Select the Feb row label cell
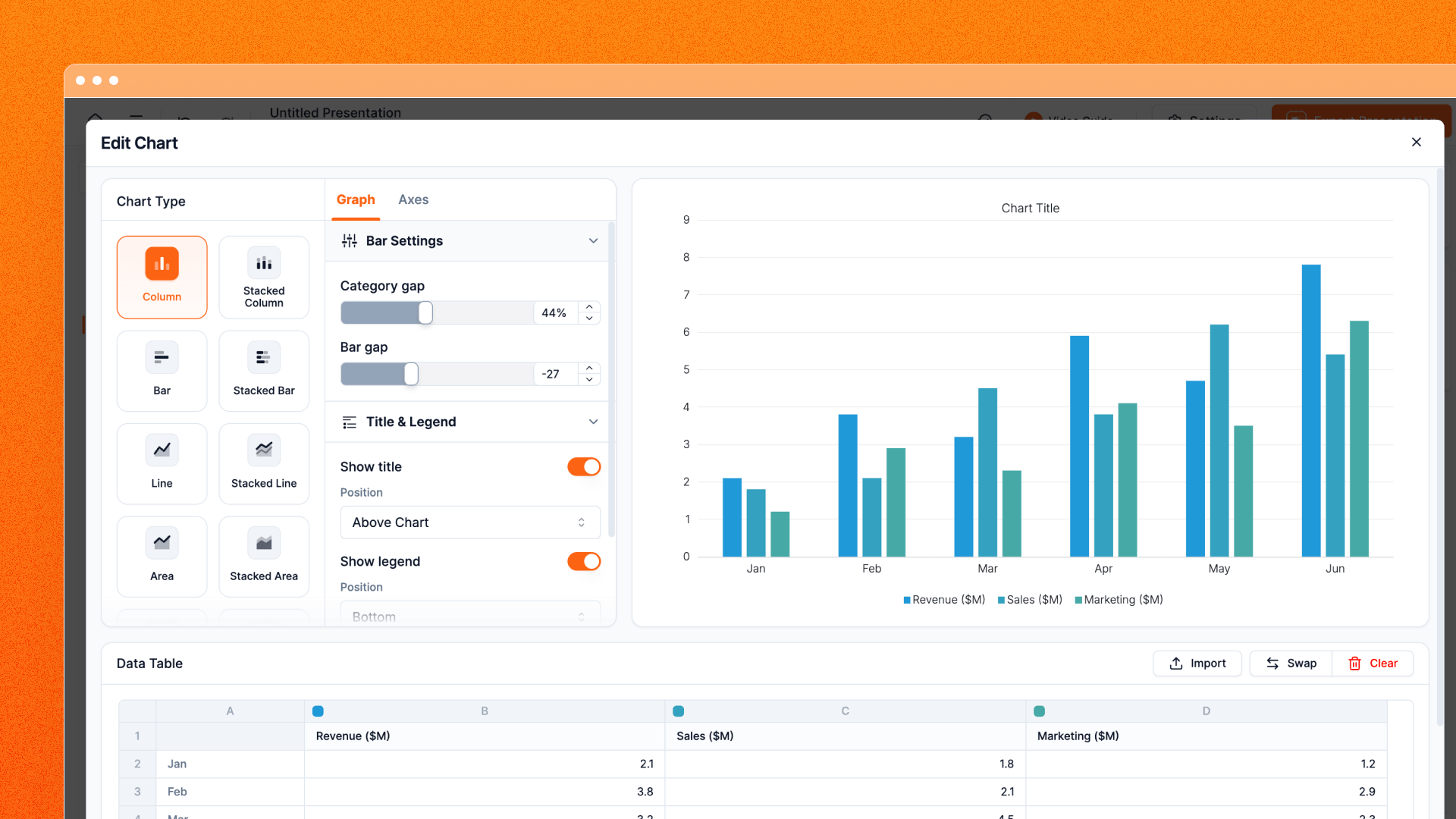Screen dimensions: 1456x819 click(x=230, y=792)
